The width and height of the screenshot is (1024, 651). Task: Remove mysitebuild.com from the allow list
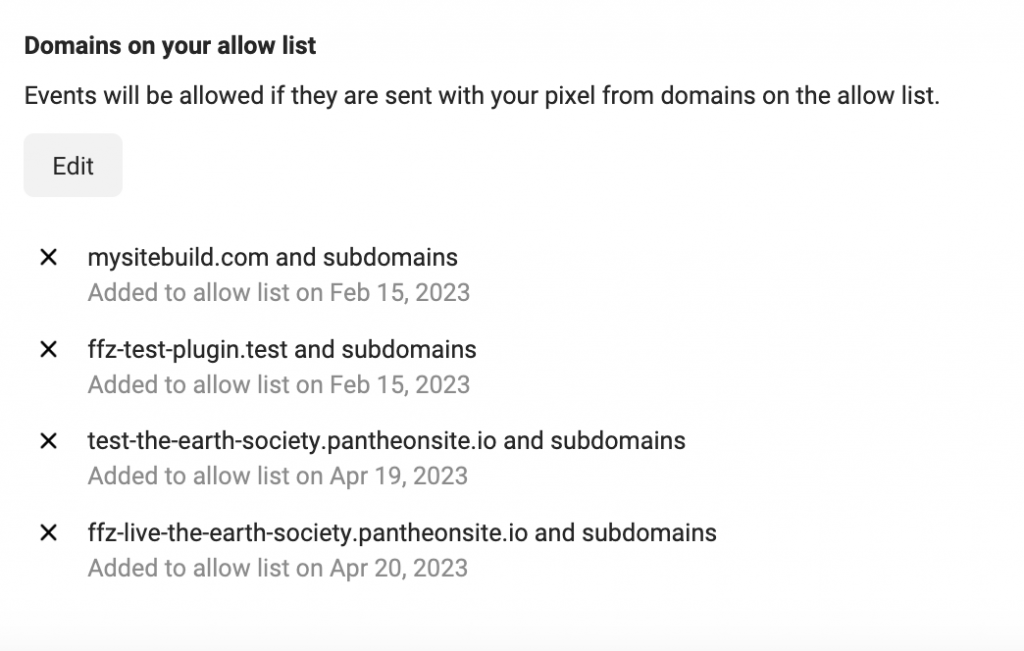click(48, 258)
